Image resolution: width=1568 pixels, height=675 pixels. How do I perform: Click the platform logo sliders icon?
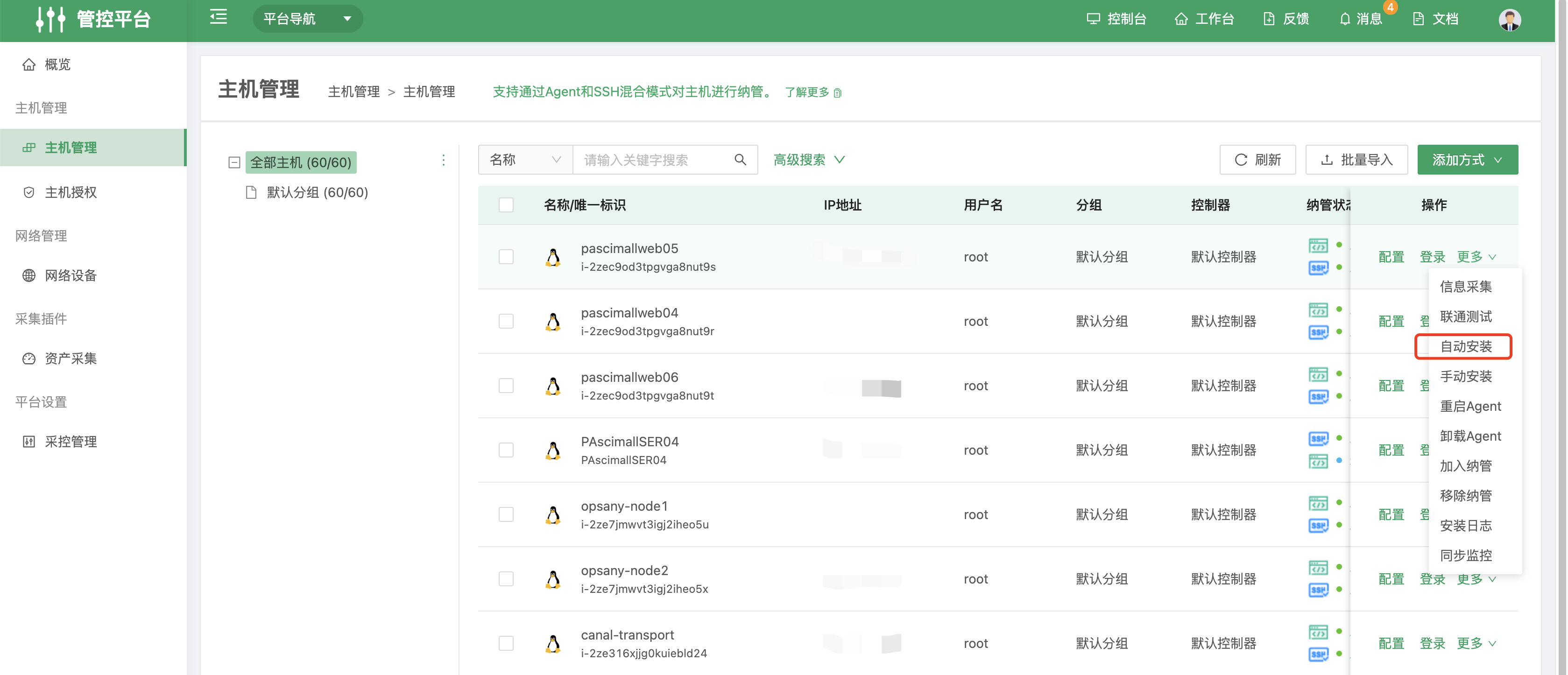50,19
